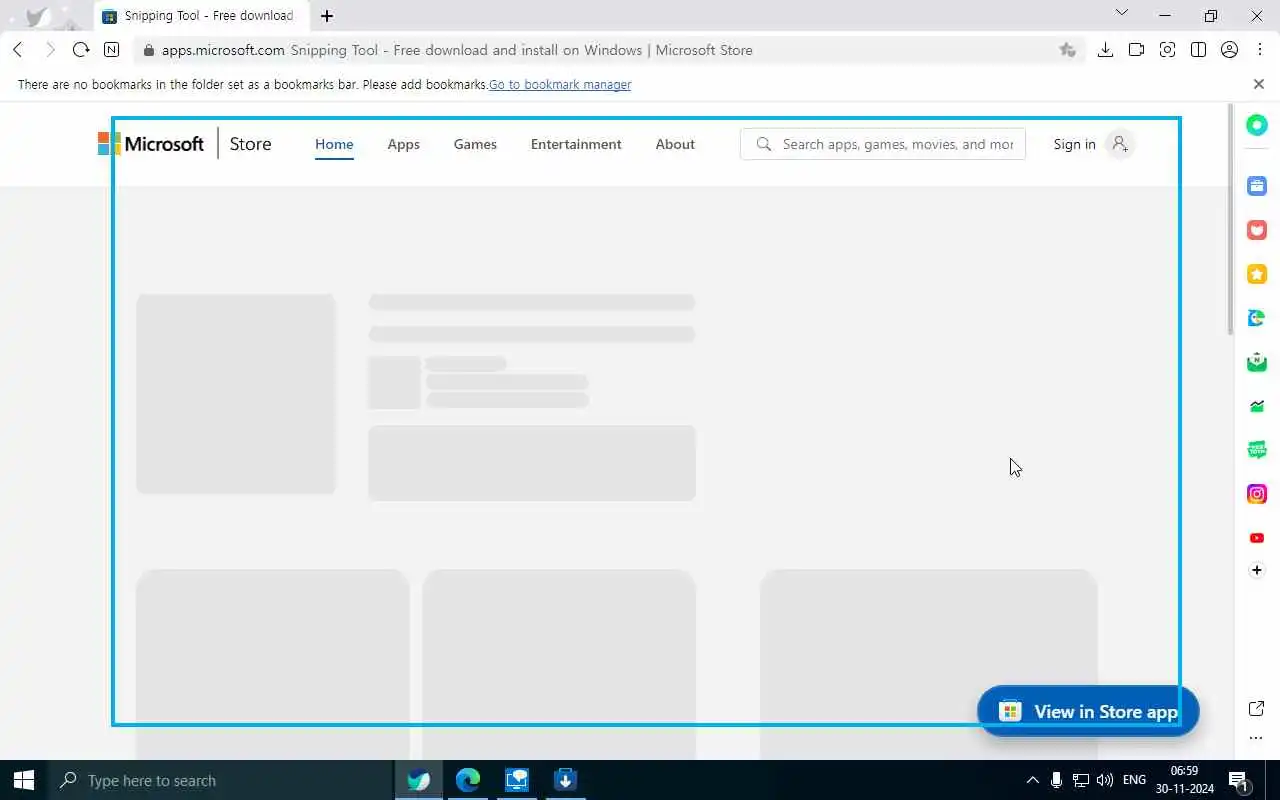Click the Search apps, games, movies field
This screenshot has width=1280, height=800.
(883, 144)
